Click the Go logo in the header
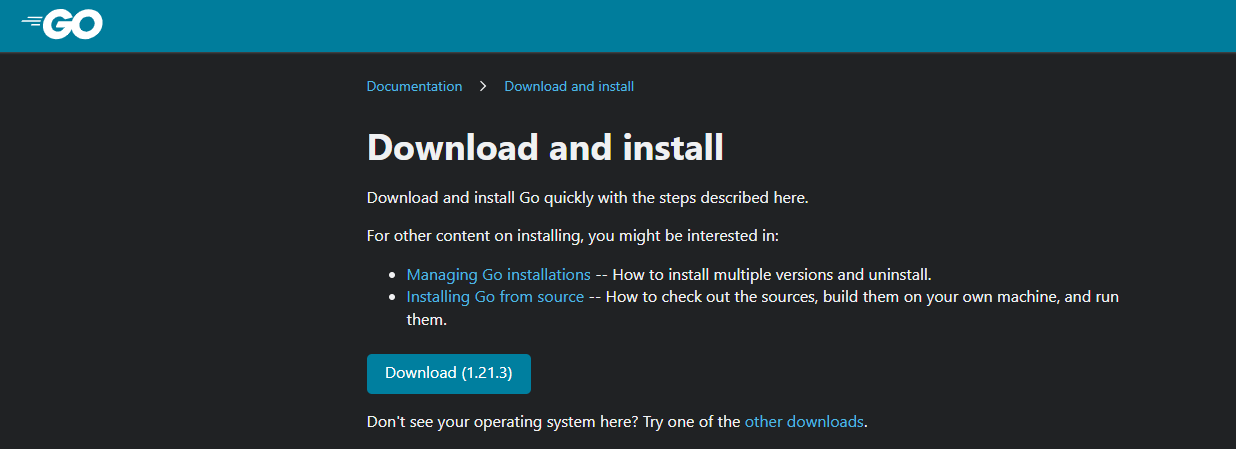The width and height of the screenshot is (1236, 449). click(62, 24)
